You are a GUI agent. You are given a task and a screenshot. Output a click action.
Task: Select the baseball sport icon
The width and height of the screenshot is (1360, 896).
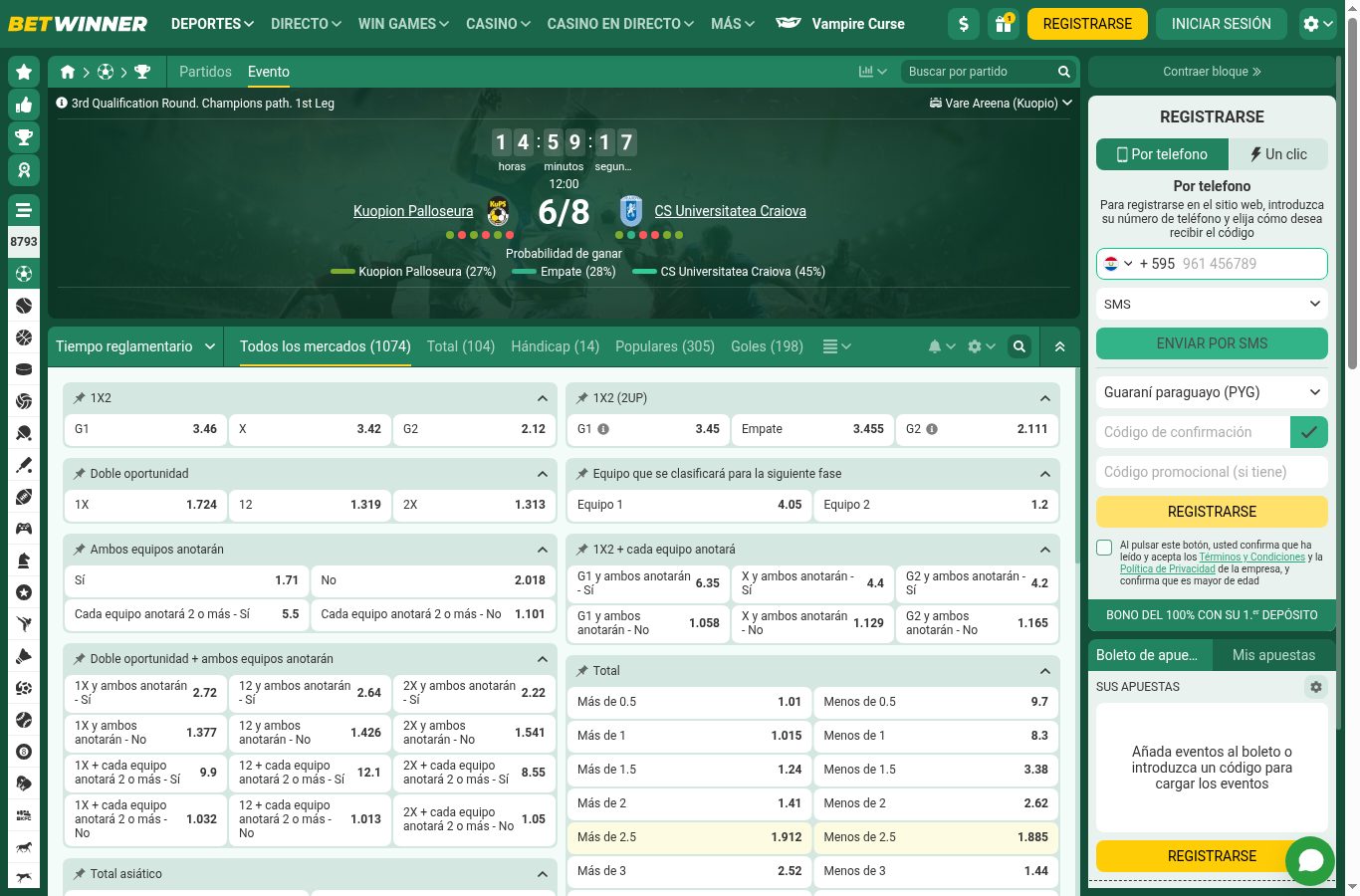coord(24,720)
